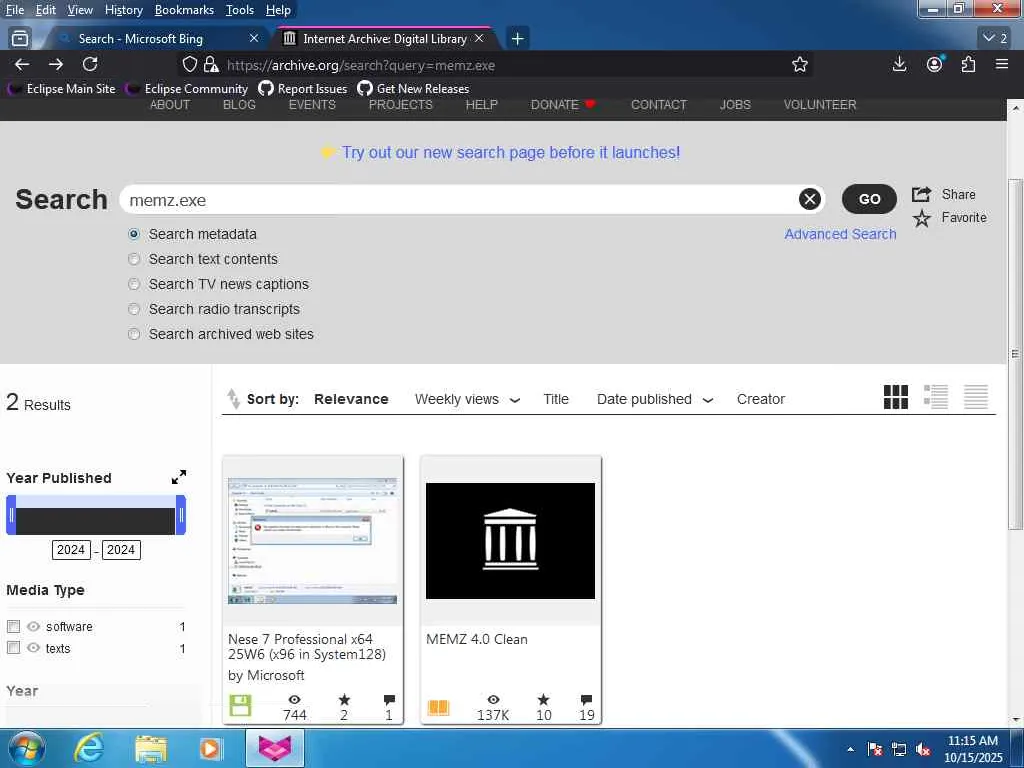
Task: Open the Bookmarks menu
Action: (x=184, y=10)
